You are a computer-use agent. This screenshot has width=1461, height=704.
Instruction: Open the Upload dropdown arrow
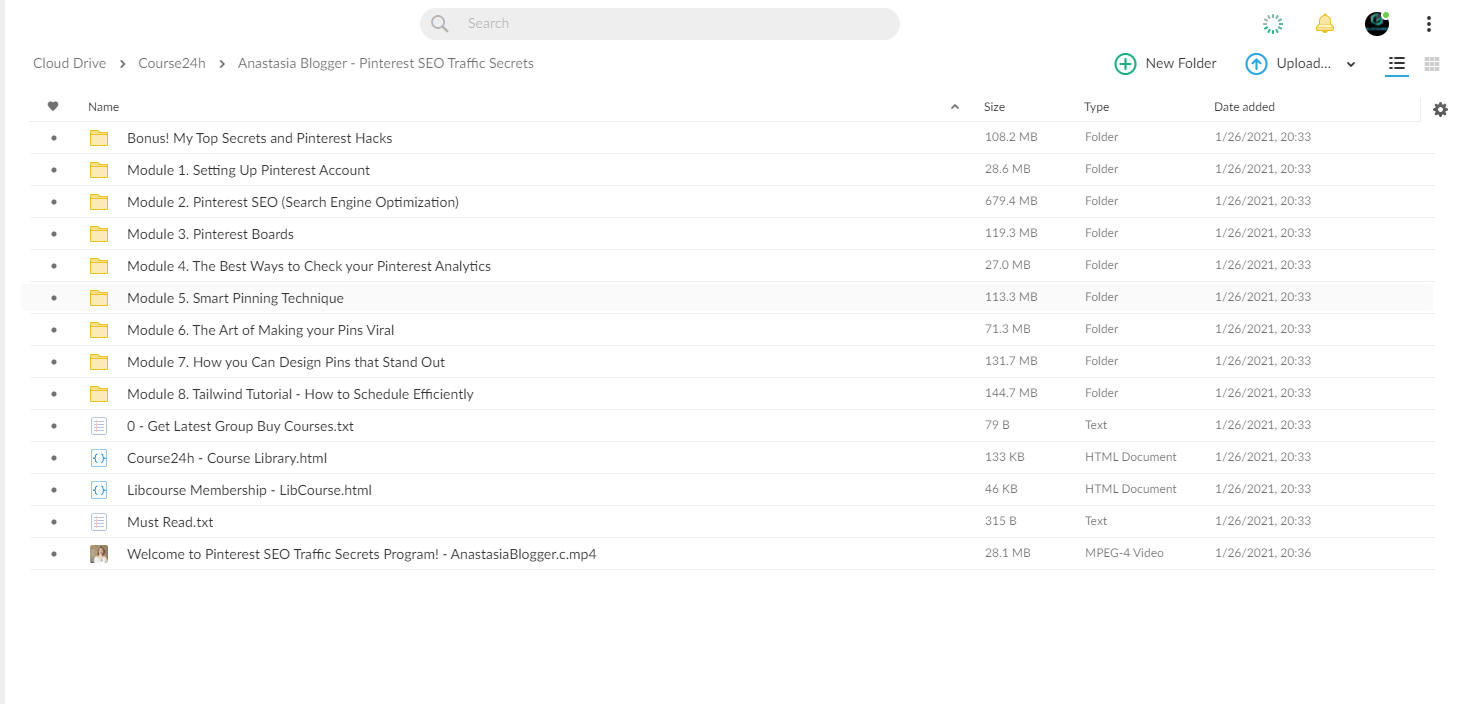pyautogui.click(x=1351, y=64)
